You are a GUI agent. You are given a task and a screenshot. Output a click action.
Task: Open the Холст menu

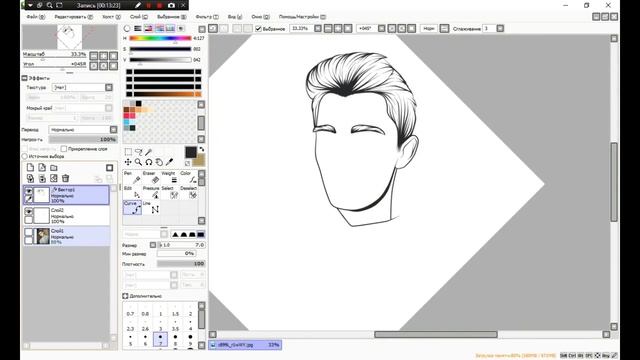pyautogui.click(x=111, y=17)
